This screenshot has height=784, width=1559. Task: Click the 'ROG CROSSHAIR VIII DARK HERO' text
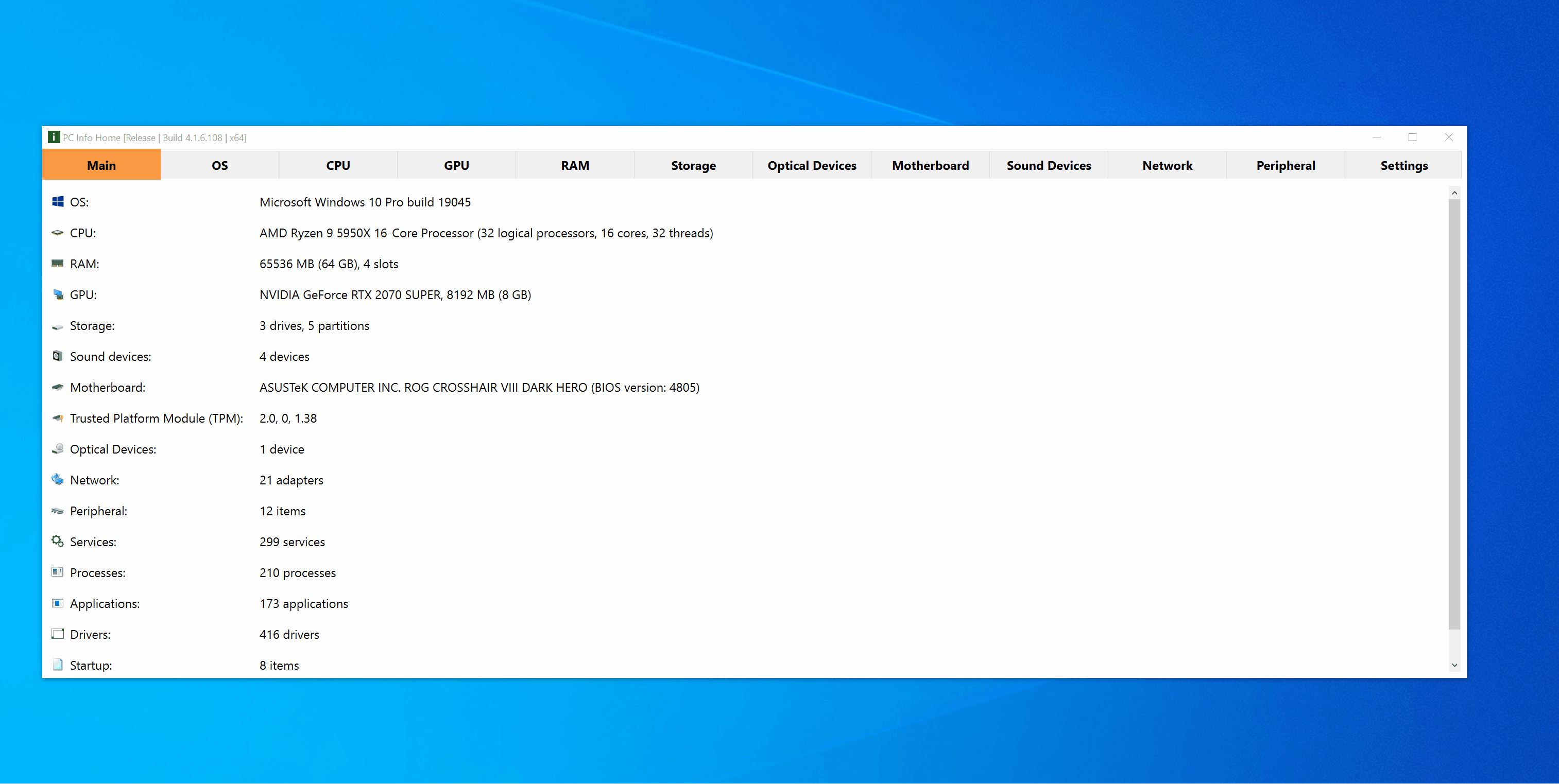(495, 387)
